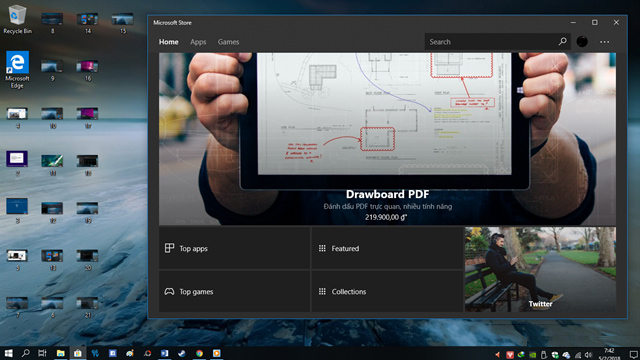Maximize the Microsoft Store window

pyautogui.click(x=595, y=22)
